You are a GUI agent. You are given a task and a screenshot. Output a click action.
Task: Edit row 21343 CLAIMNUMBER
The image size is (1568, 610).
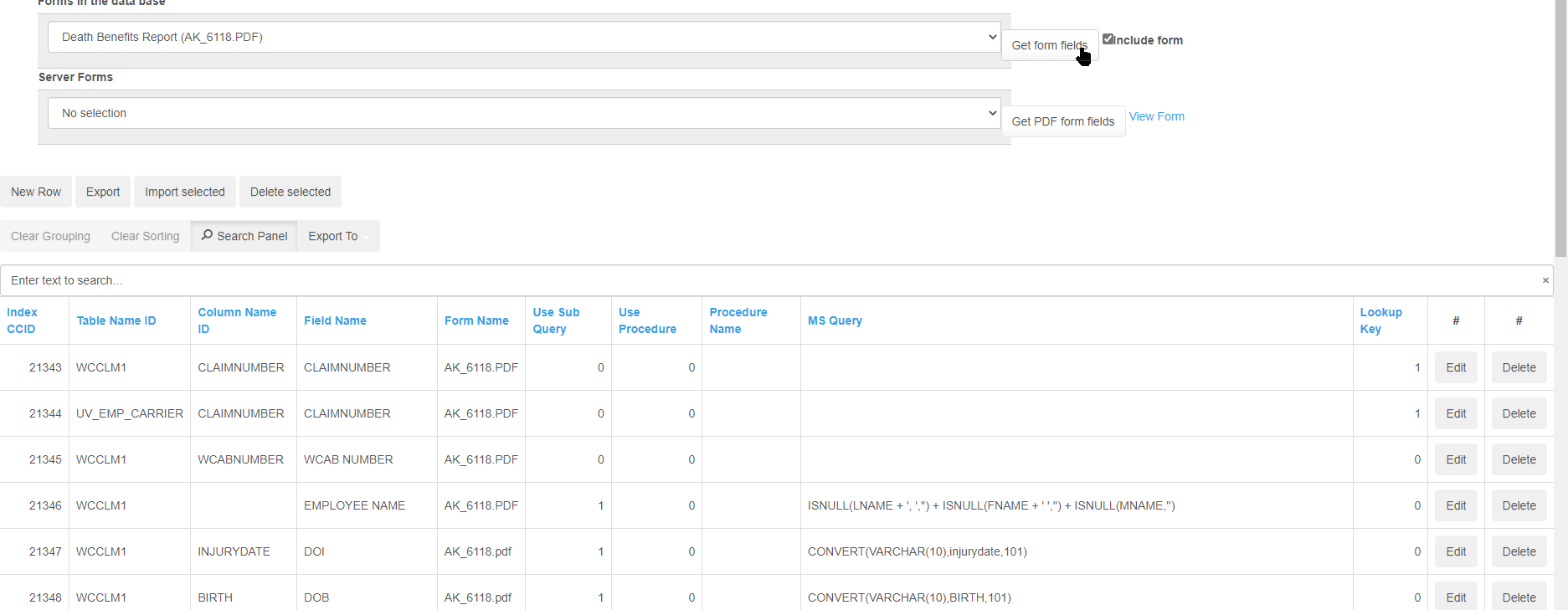click(x=1456, y=367)
